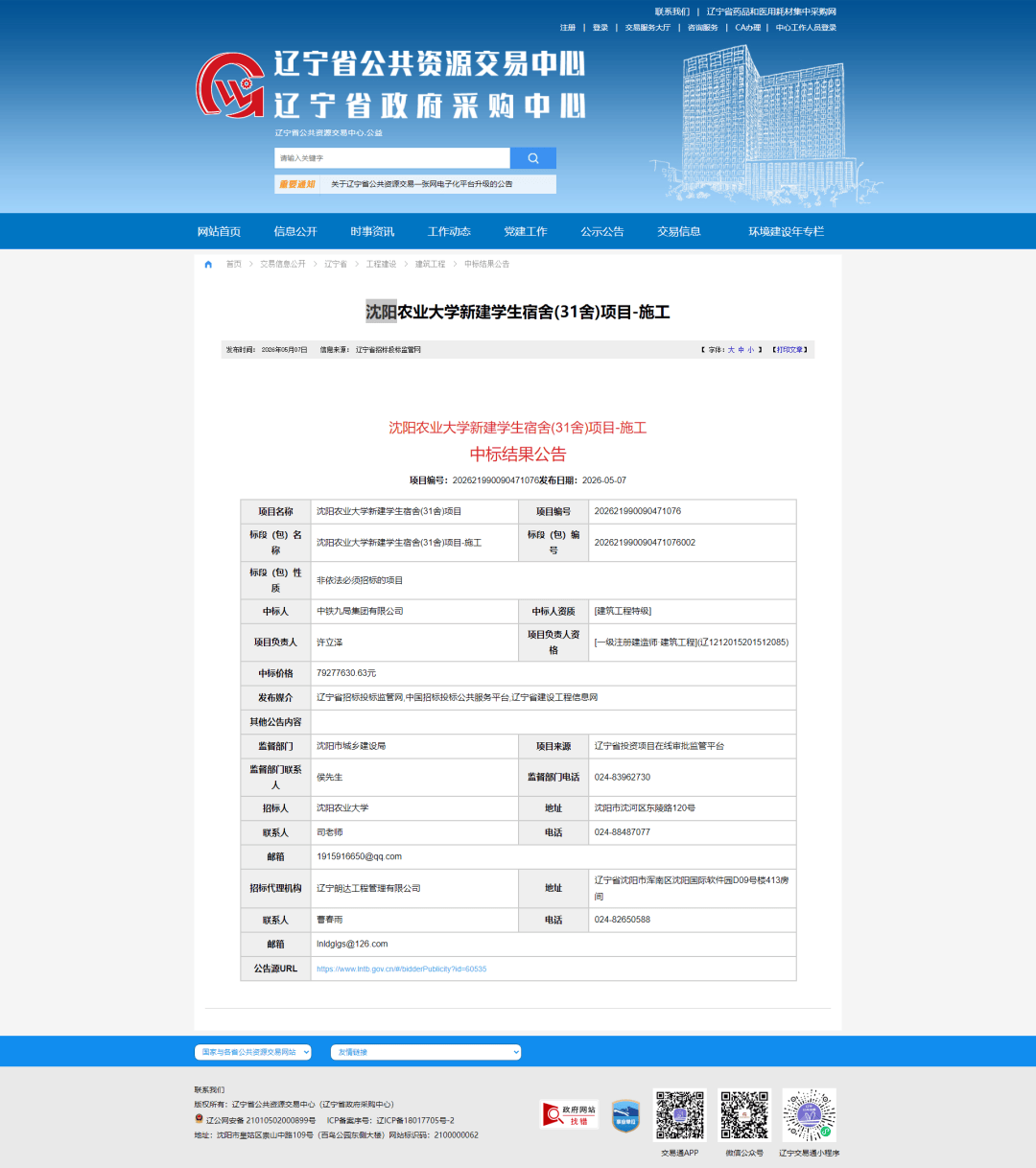The image size is (1036, 1168).
Task: Open the 时事资讯 nav menu
Action: [x=372, y=231]
